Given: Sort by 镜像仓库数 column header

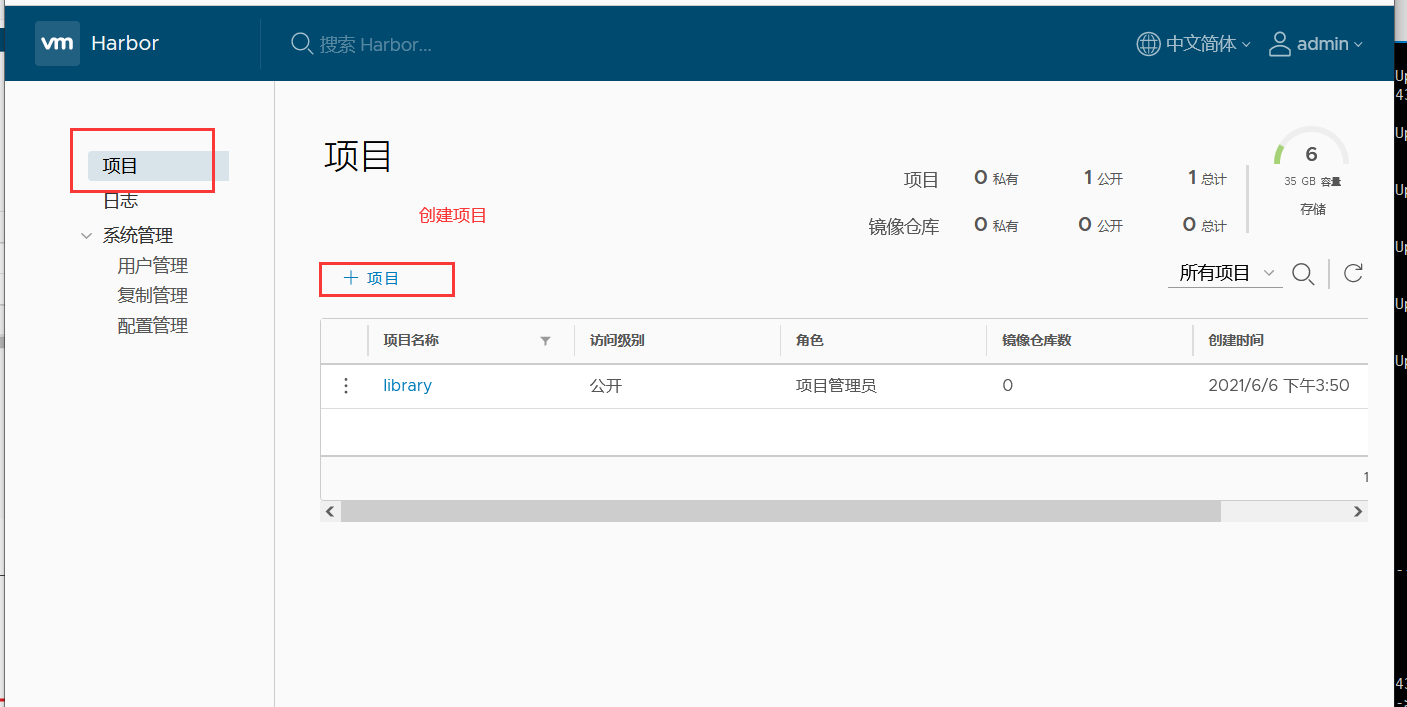Looking at the screenshot, I should point(1037,341).
